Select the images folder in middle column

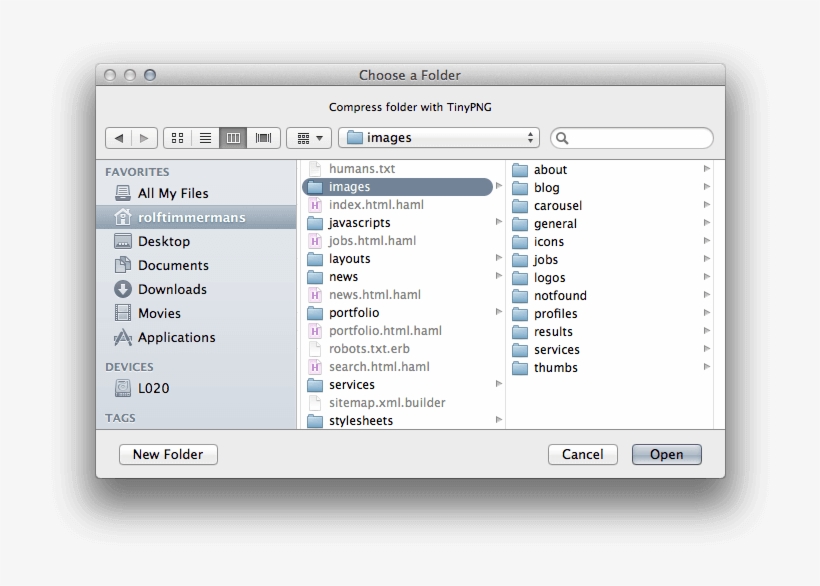tap(397, 187)
